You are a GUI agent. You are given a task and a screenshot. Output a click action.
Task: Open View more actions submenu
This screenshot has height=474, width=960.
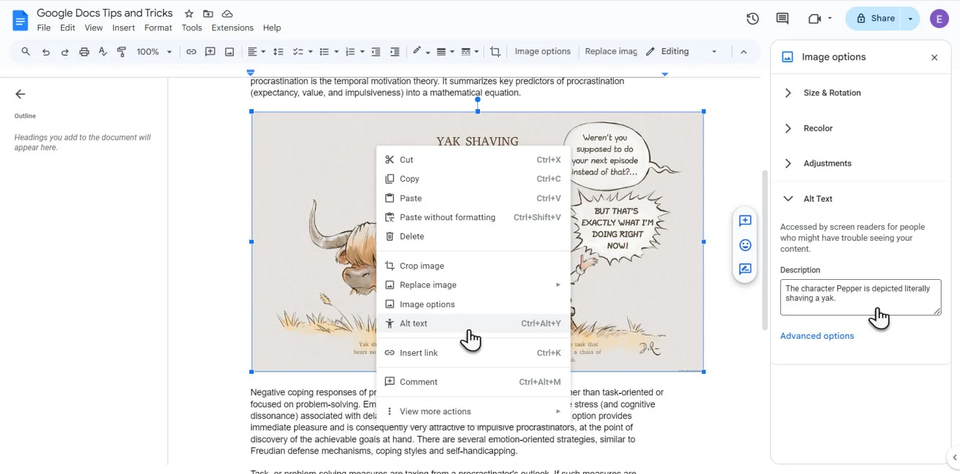pyautogui.click(x=473, y=412)
